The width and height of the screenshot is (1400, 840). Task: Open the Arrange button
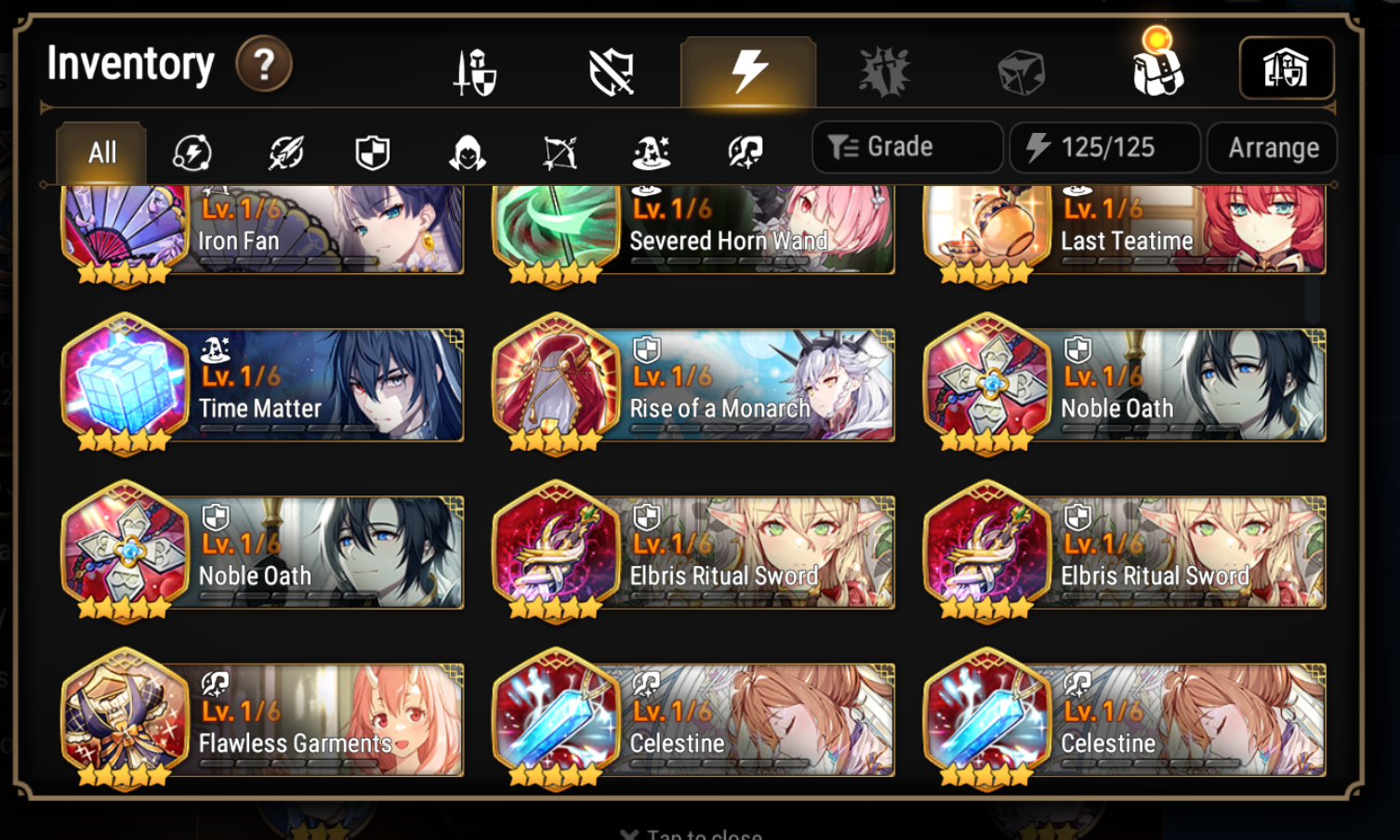(x=1272, y=147)
